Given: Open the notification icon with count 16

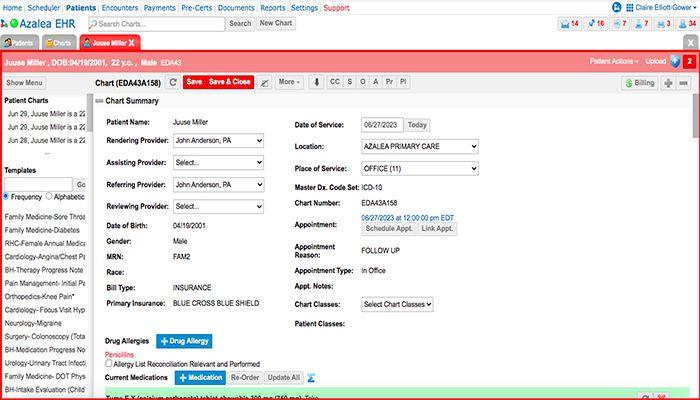Looking at the screenshot, I should [596, 24].
